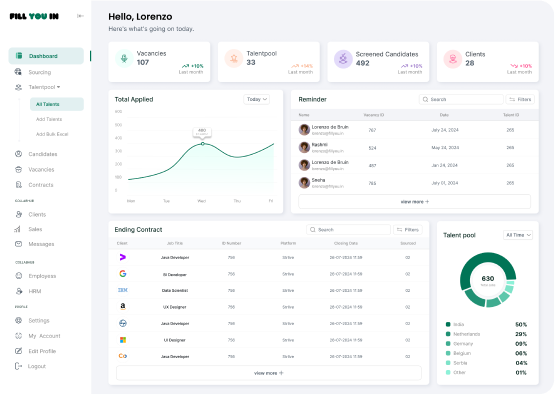This screenshot has width=555, height=395.
Task: Click the Serbia legend color swatch
Action: click(x=448, y=363)
